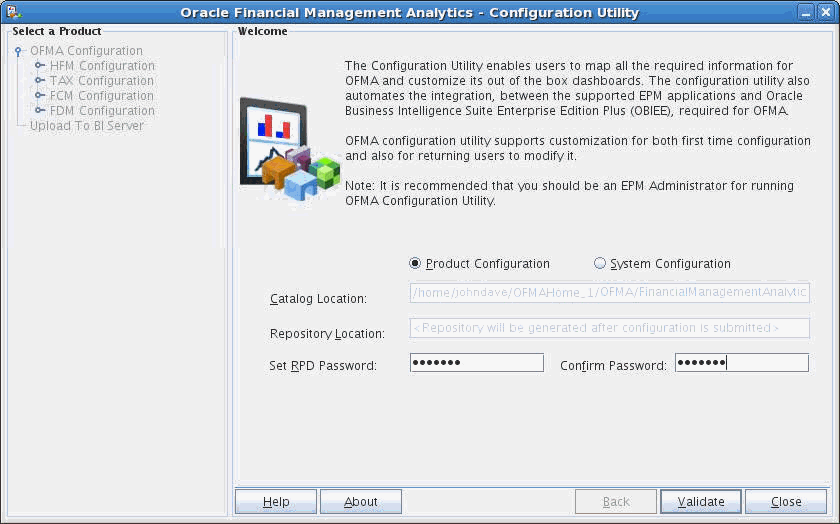The width and height of the screenshot is (840, 524).
Task: Click the OFMA dashboard illustration image
Action: pos(290,148)
